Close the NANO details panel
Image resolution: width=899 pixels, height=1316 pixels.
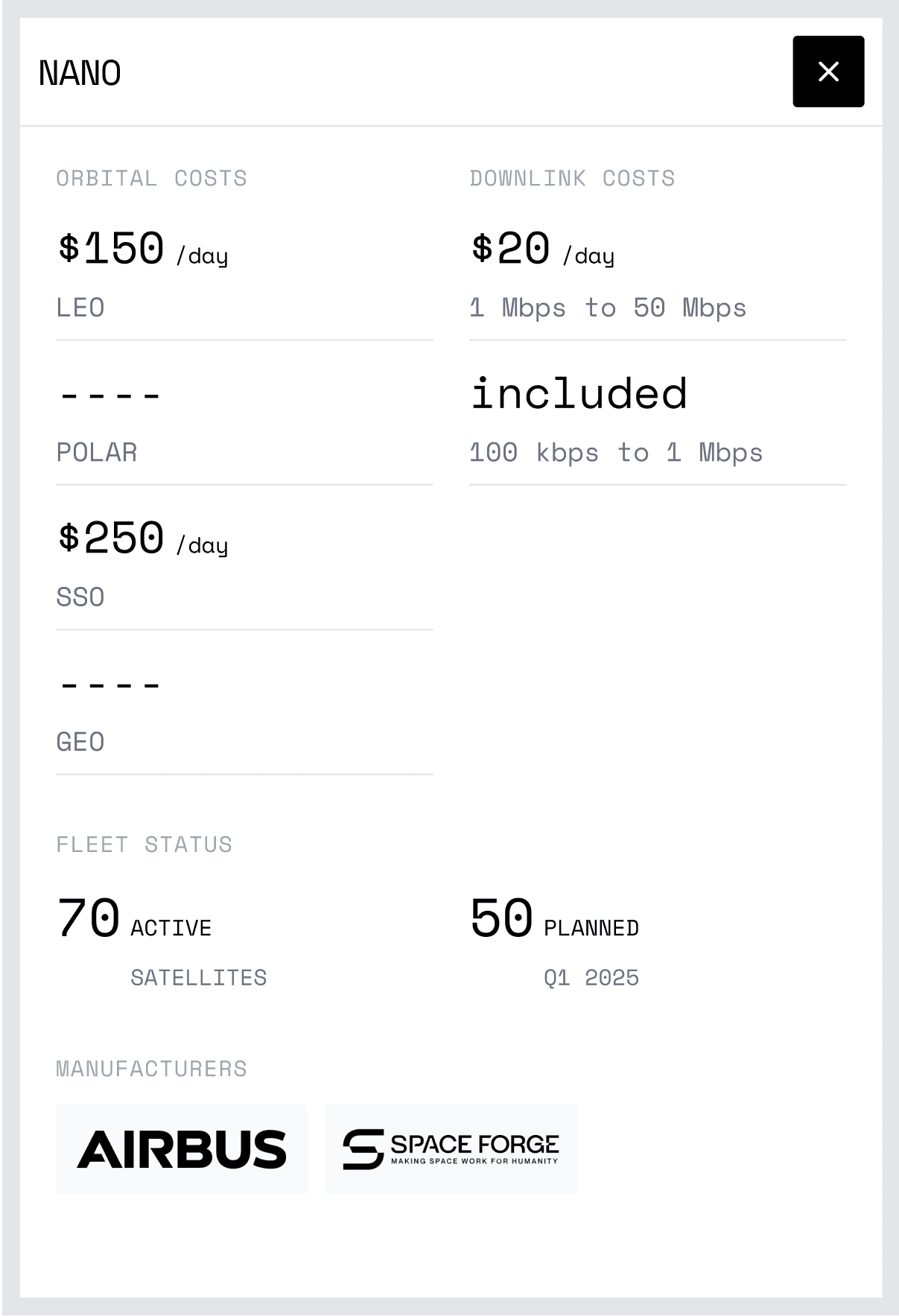click(x=827, y=71)
